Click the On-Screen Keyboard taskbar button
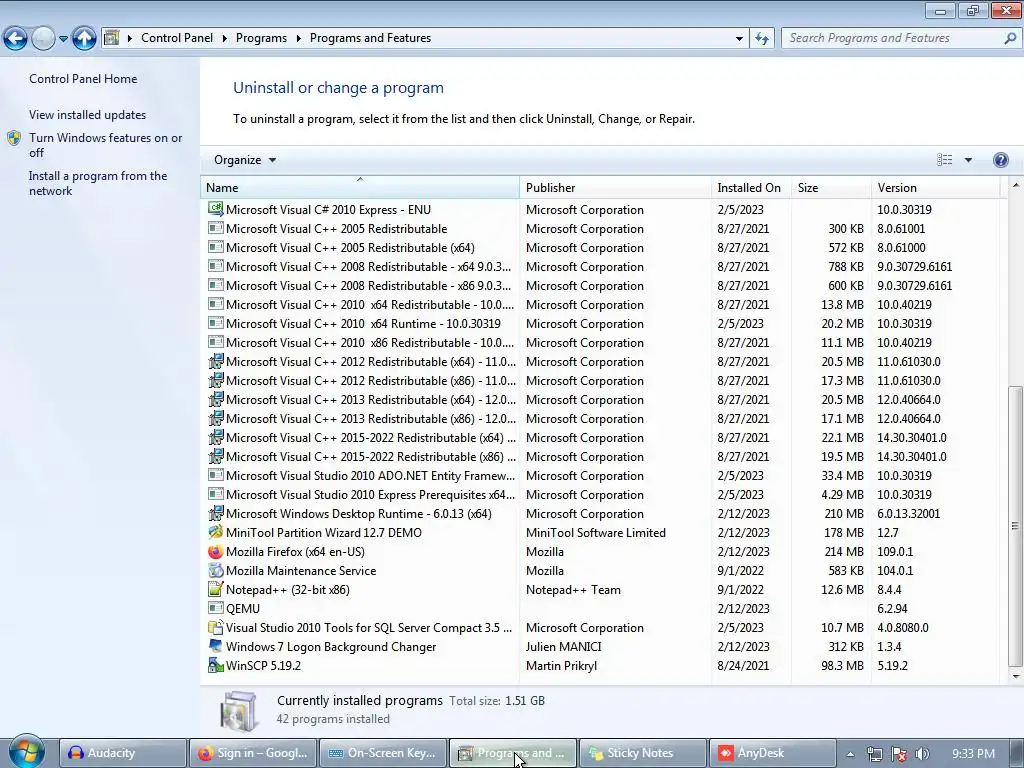This screenshot has width=1024, height=768. [383, 753]
